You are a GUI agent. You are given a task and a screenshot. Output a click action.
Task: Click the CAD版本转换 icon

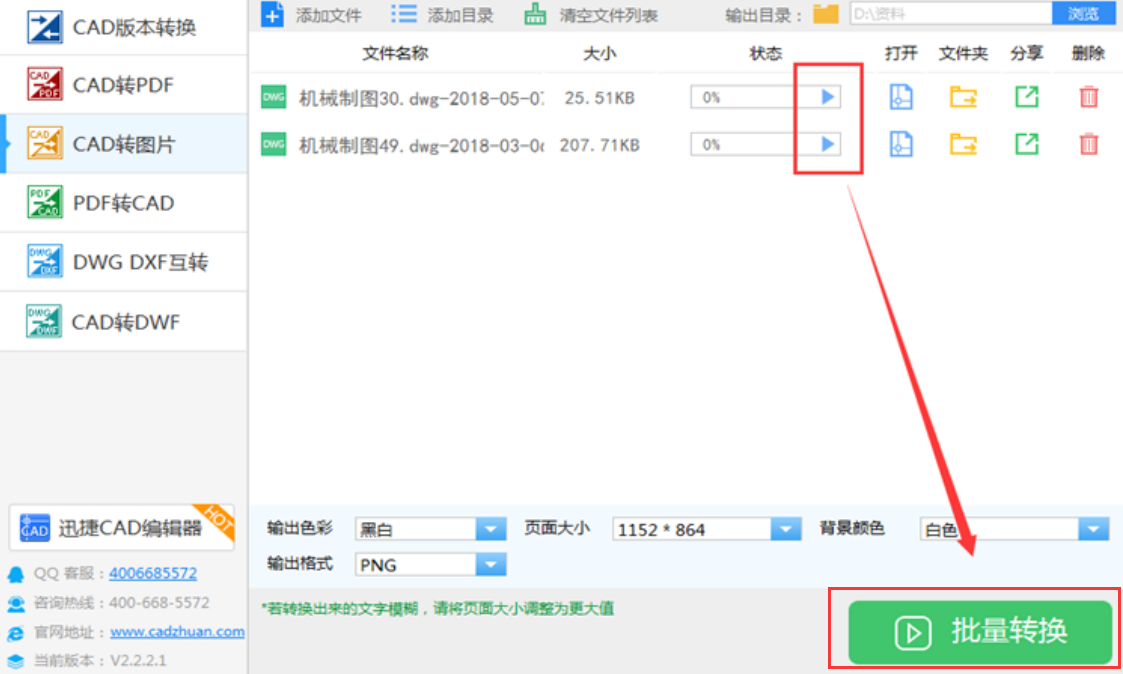coord(44,27)
